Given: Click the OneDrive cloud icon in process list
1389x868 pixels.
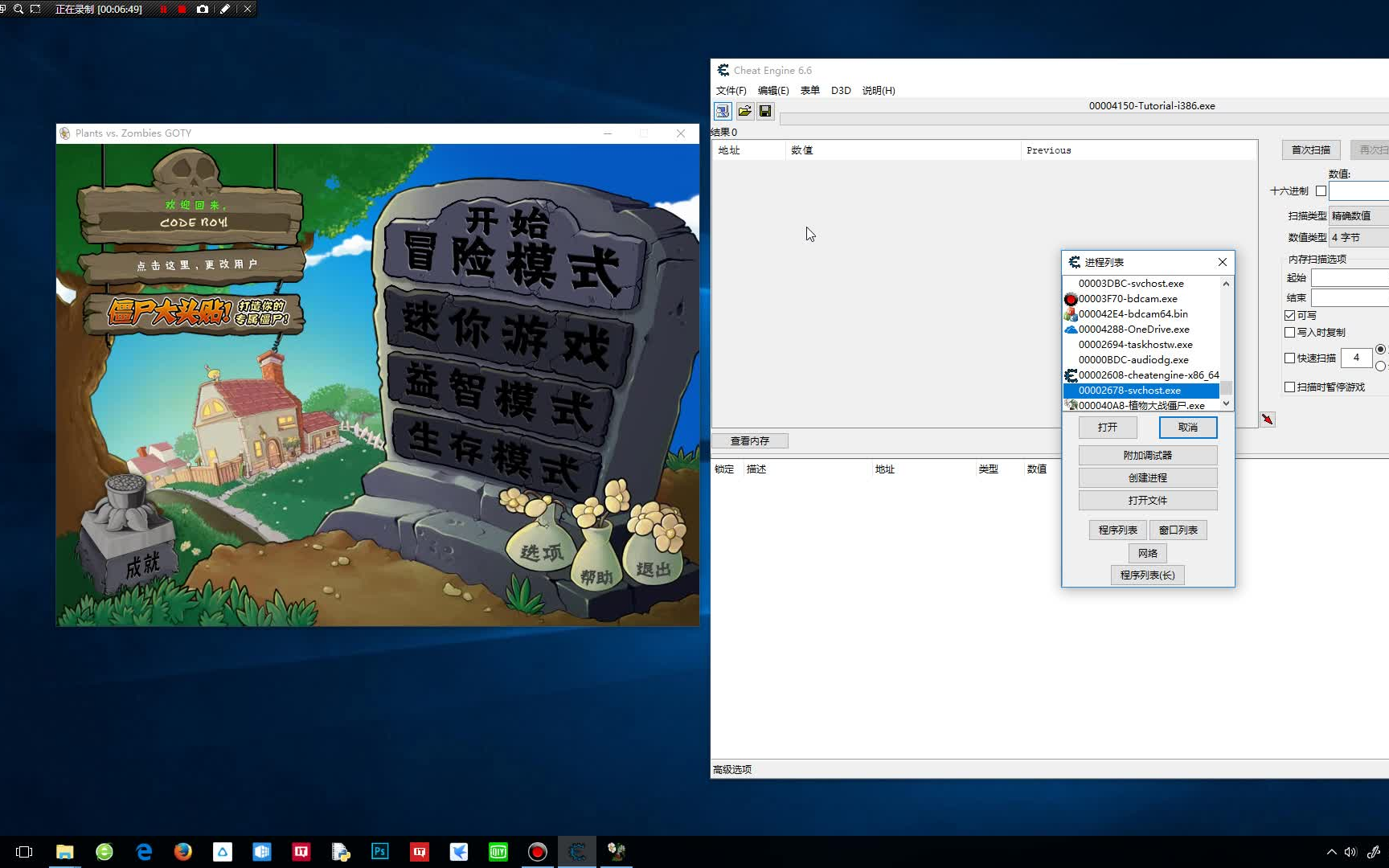Looking at the screenshot, I should (x=1070, y=329).
